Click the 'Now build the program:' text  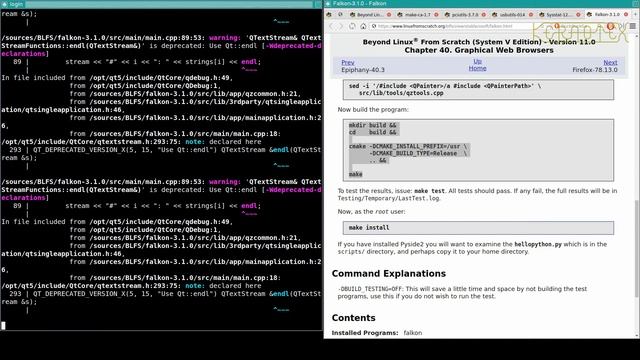coord(373,109)
